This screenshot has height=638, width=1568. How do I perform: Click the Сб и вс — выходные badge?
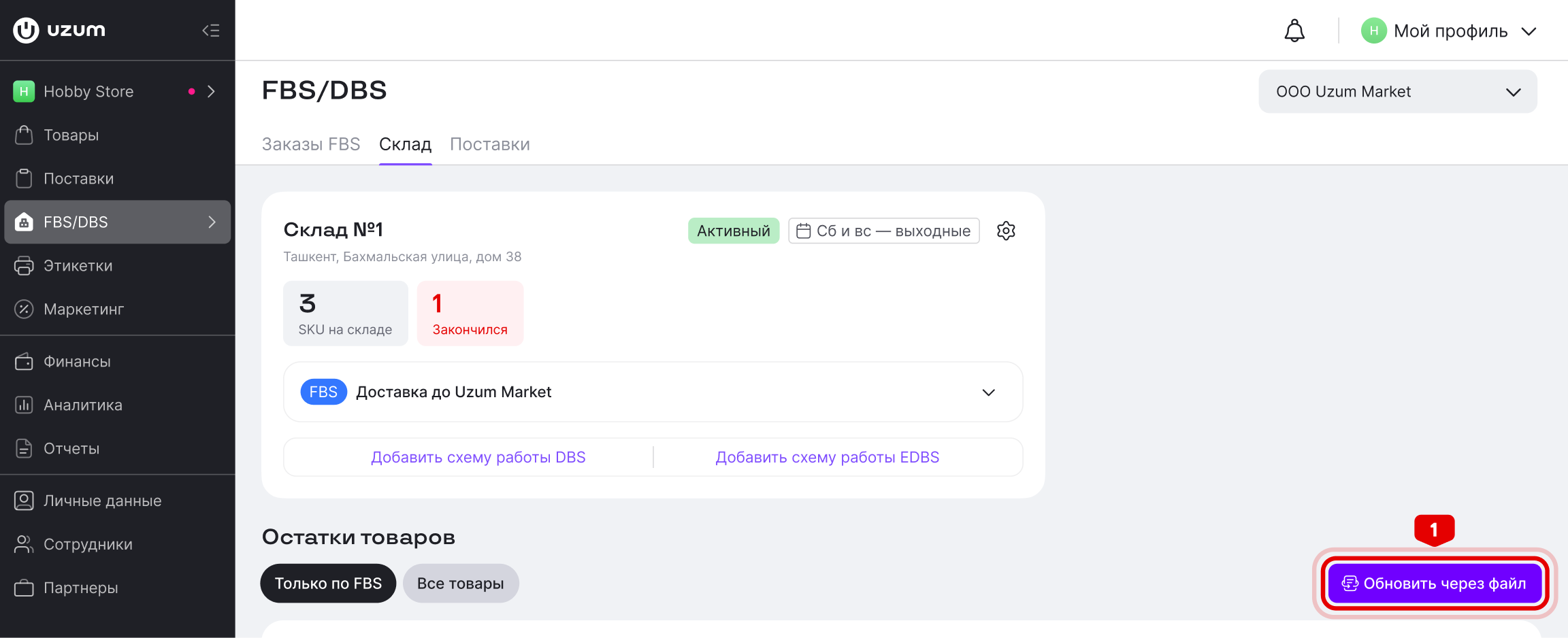pyautogui.click(x=884, y=231)
